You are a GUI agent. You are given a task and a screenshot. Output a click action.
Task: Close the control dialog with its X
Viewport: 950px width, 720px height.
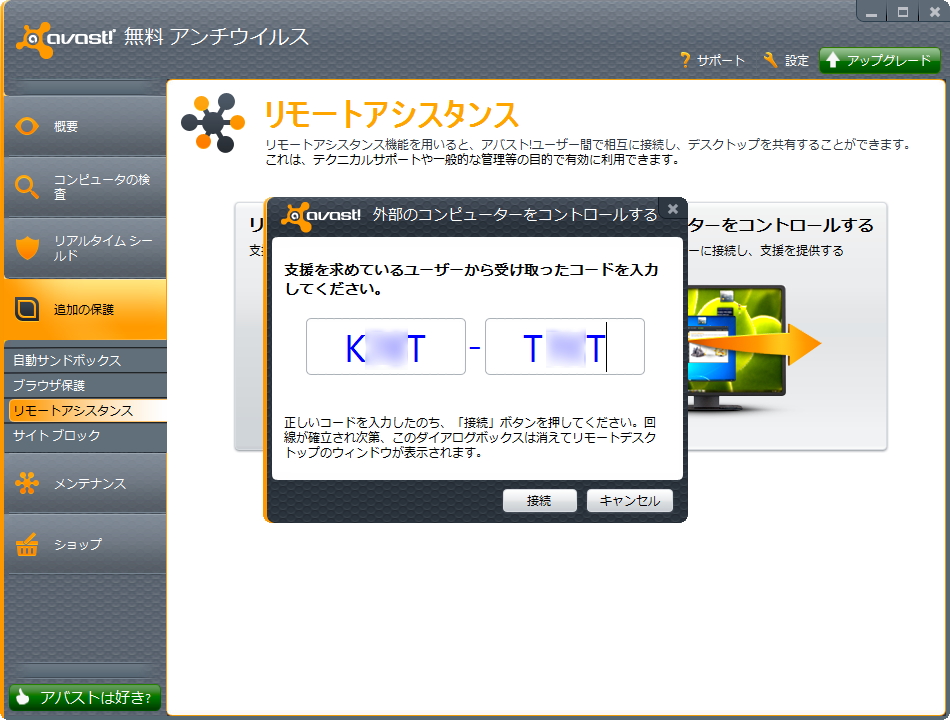(x=674, y=210)
